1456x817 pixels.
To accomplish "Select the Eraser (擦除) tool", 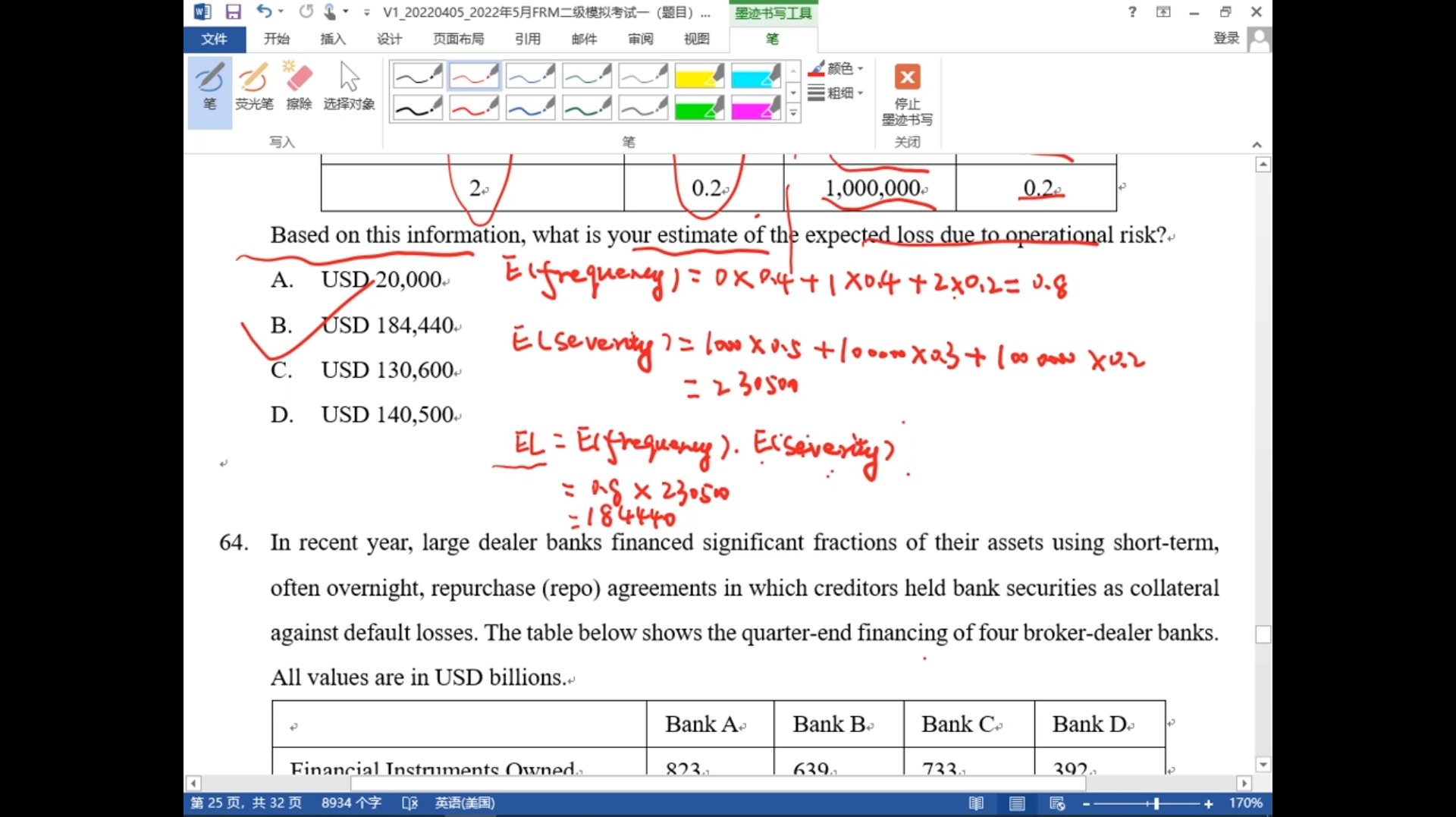I will [299, 87].
